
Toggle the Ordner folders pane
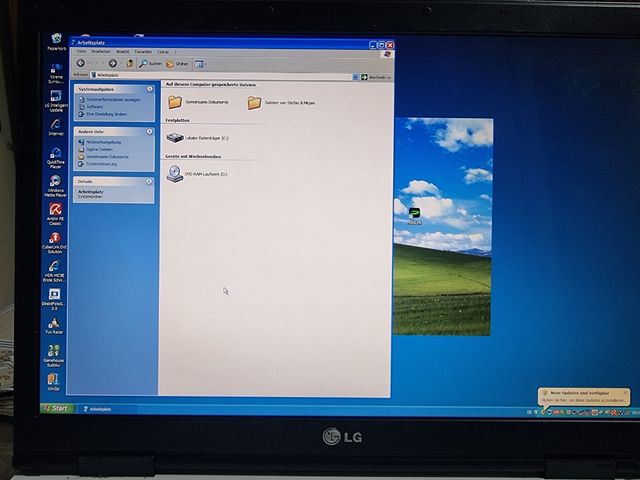[177, 64]
